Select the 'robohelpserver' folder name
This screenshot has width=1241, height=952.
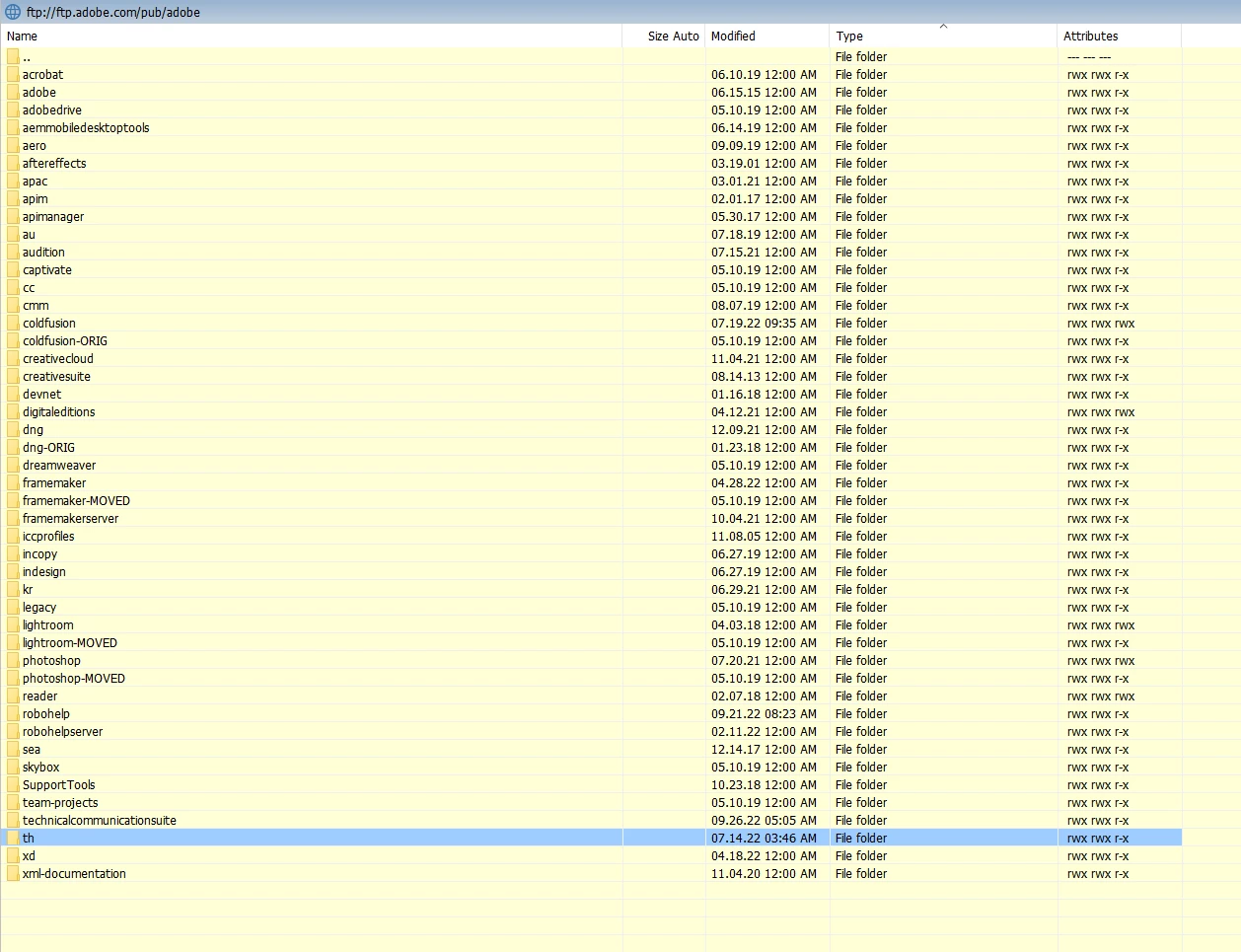click(x=62, y=731)
